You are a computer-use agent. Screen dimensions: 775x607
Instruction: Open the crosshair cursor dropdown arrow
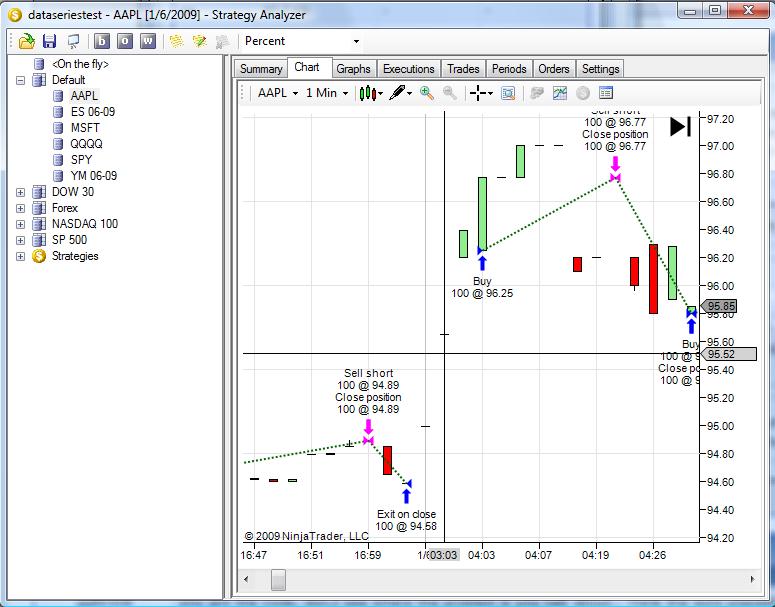490,93
